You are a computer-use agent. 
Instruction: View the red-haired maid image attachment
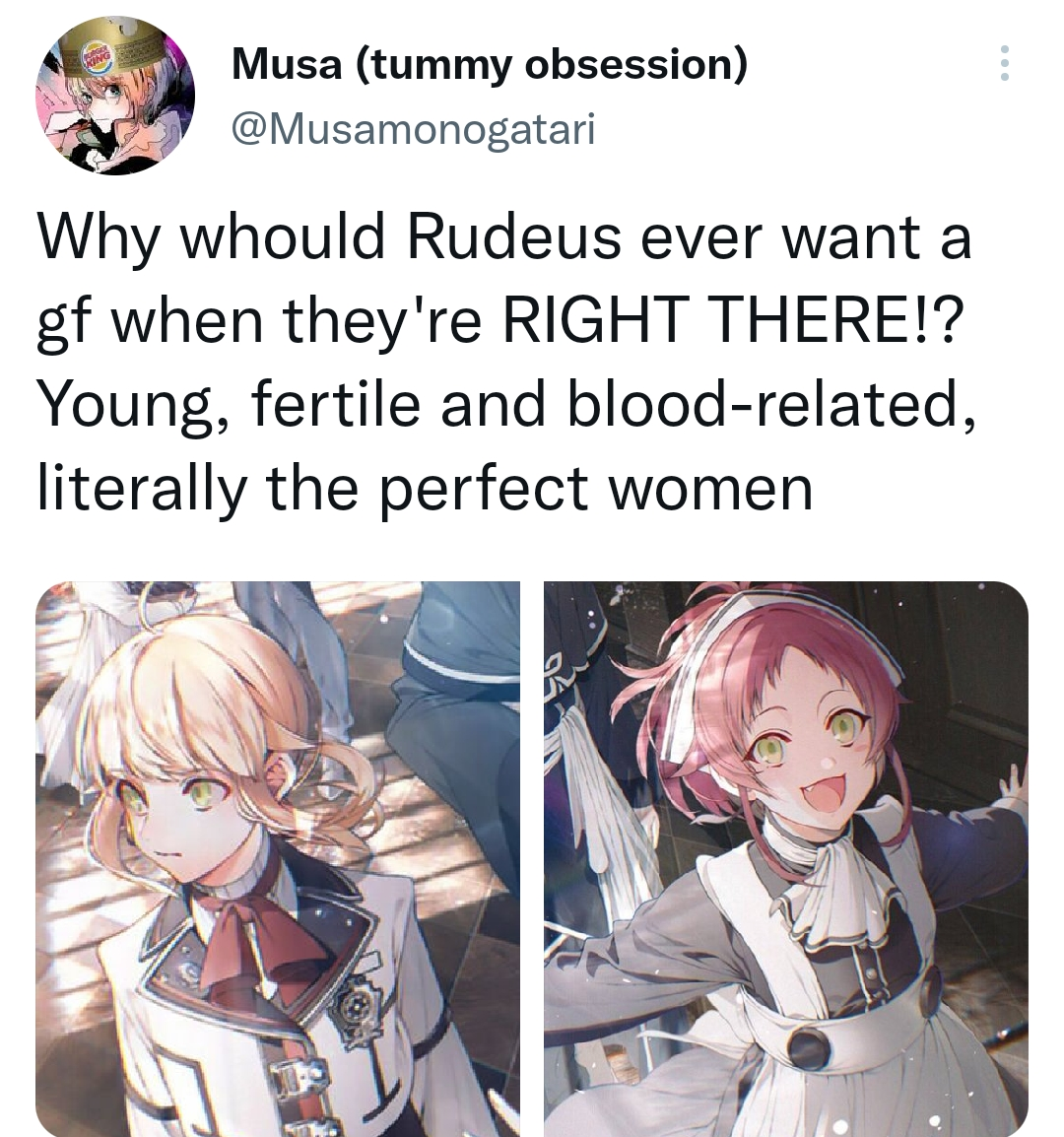[786, 858]
